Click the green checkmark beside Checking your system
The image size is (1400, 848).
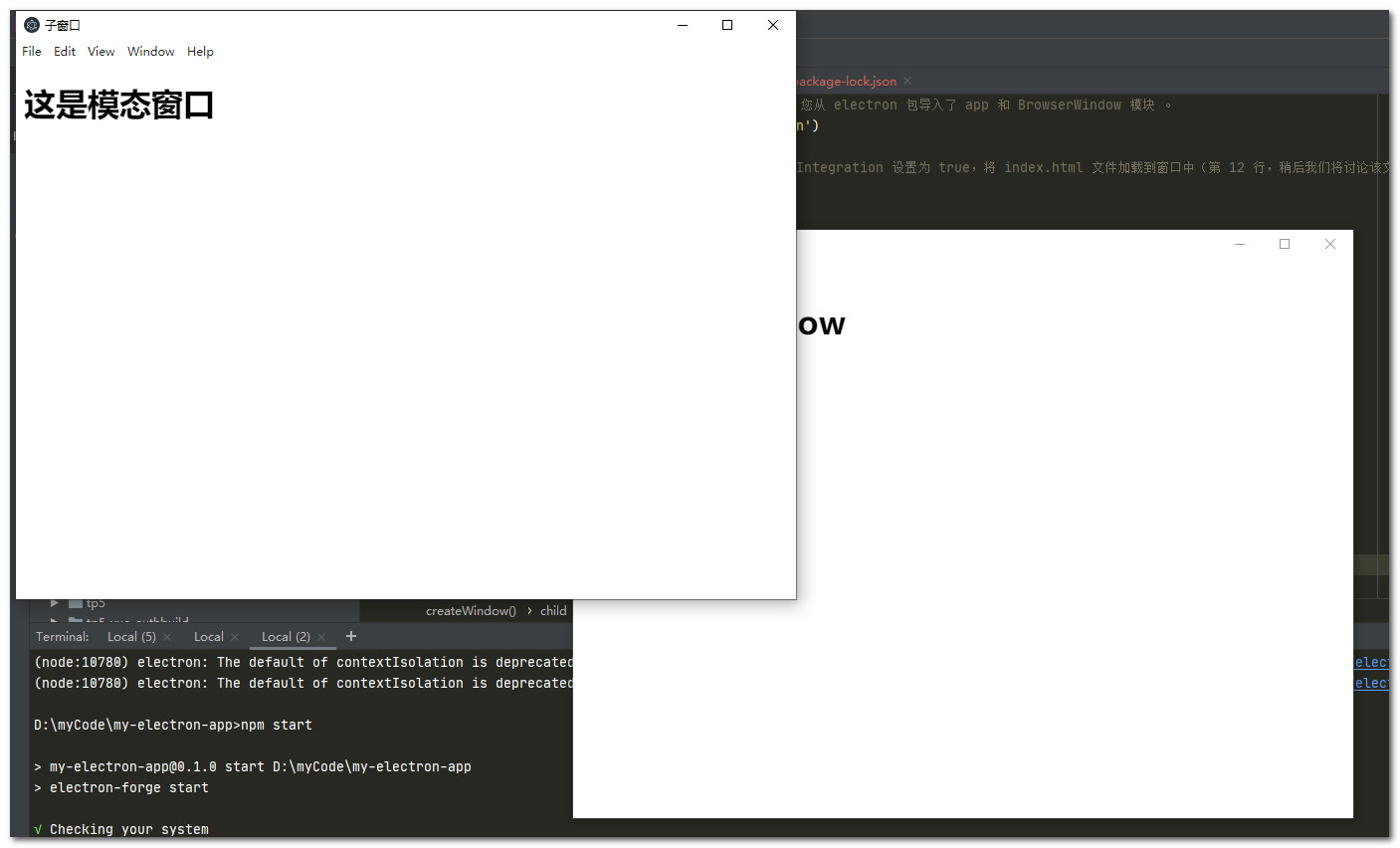click(37, 828)
